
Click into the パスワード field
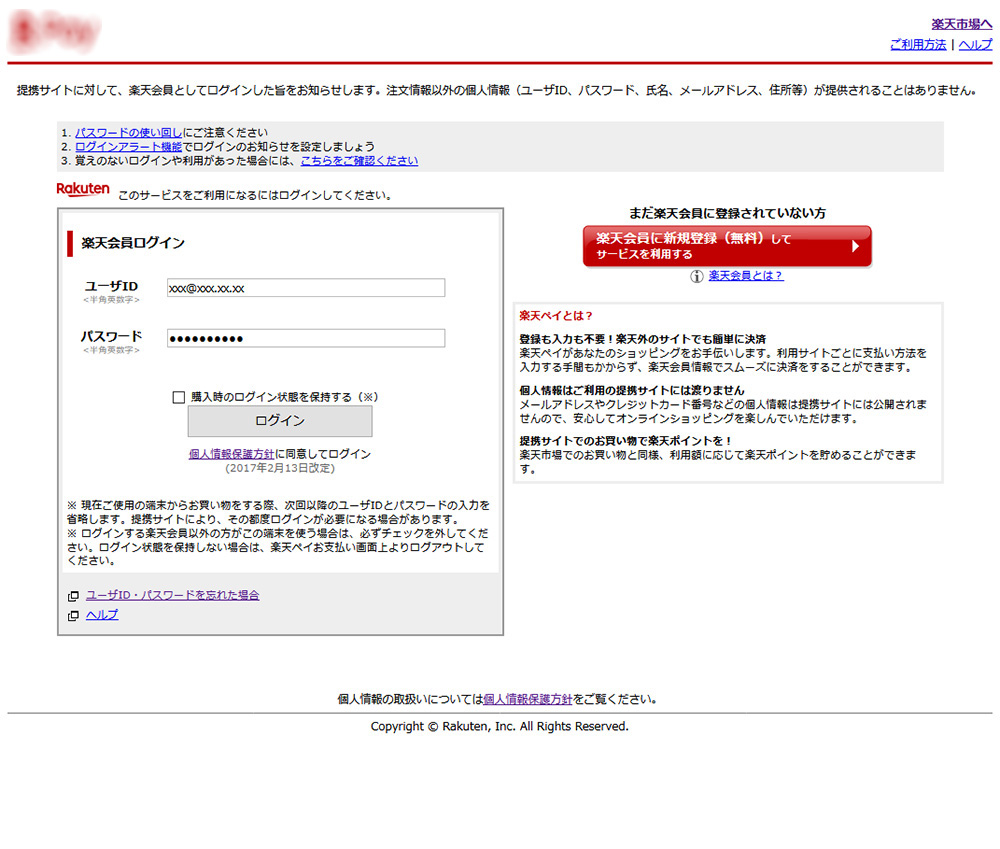305,338
